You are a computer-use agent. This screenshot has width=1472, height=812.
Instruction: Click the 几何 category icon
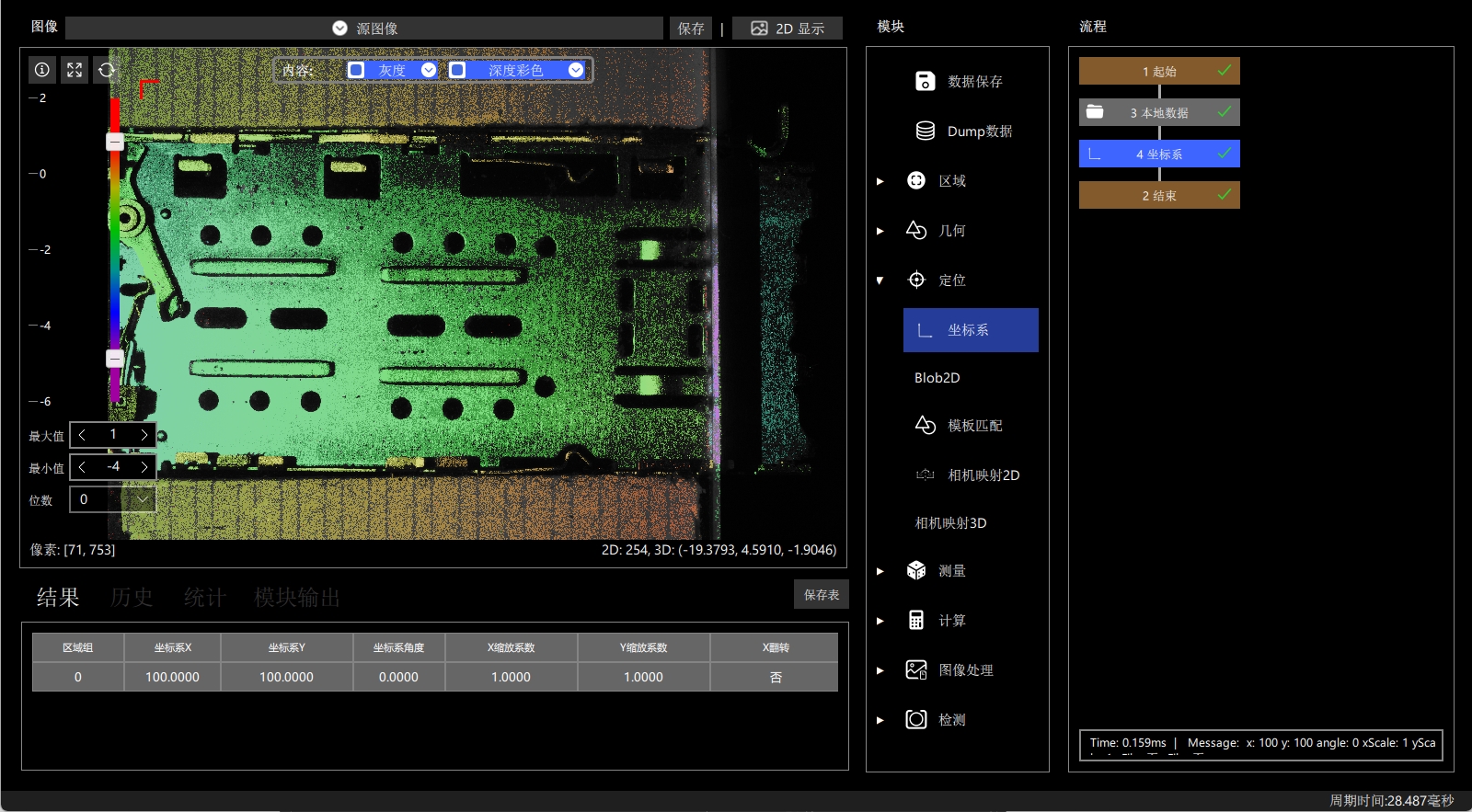(x=916, y=230)
